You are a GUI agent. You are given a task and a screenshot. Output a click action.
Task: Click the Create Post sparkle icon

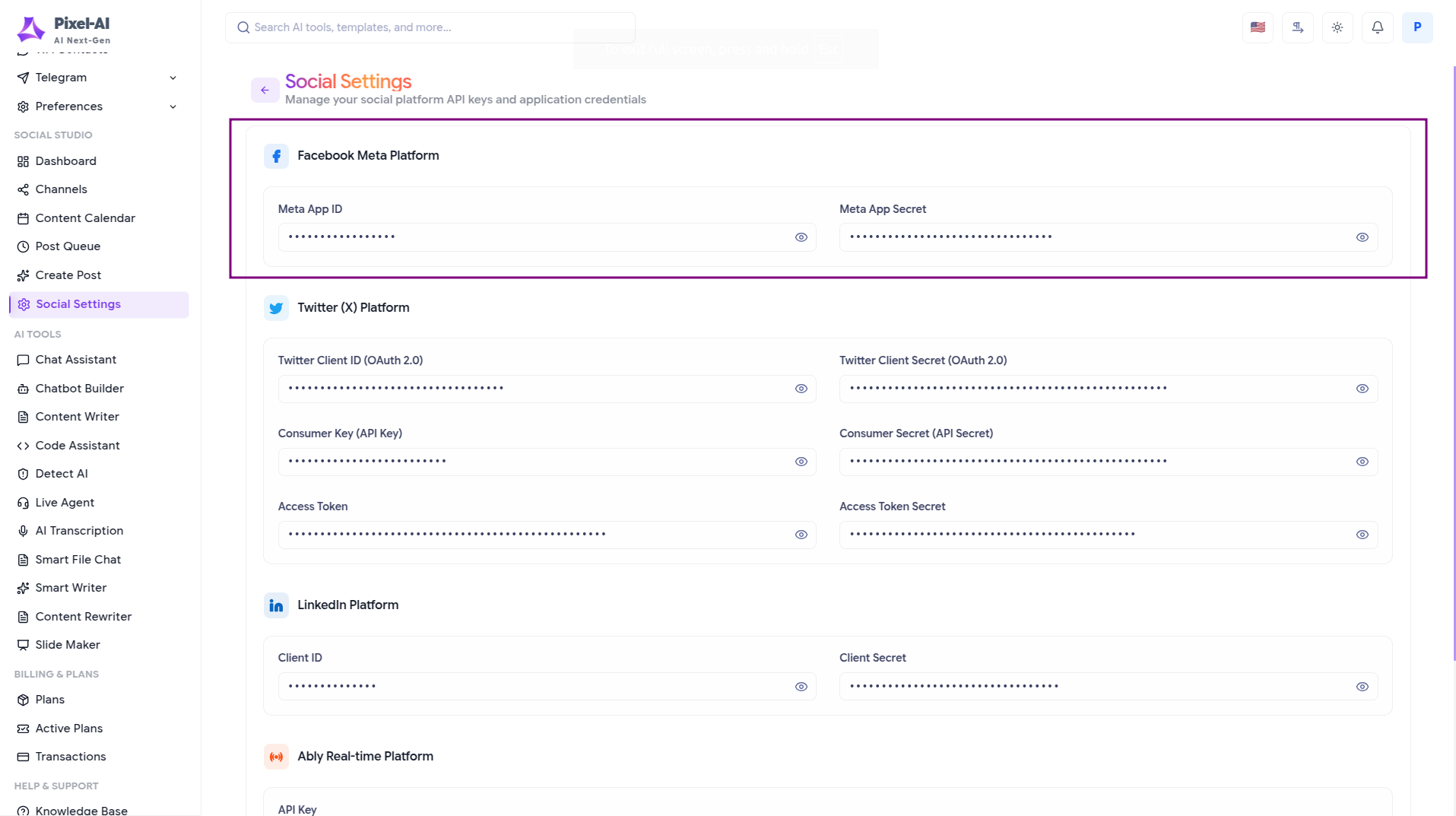pos(24,275)
